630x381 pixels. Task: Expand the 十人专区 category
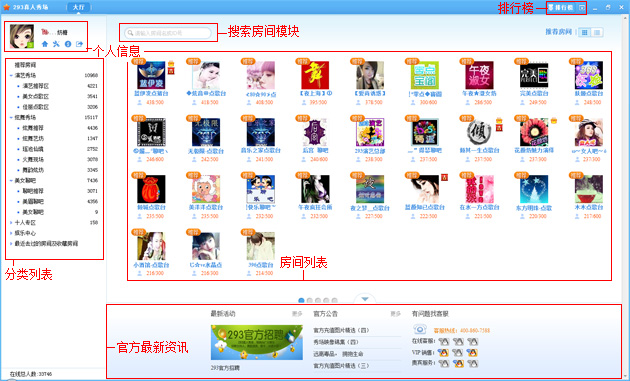(11, 222)
